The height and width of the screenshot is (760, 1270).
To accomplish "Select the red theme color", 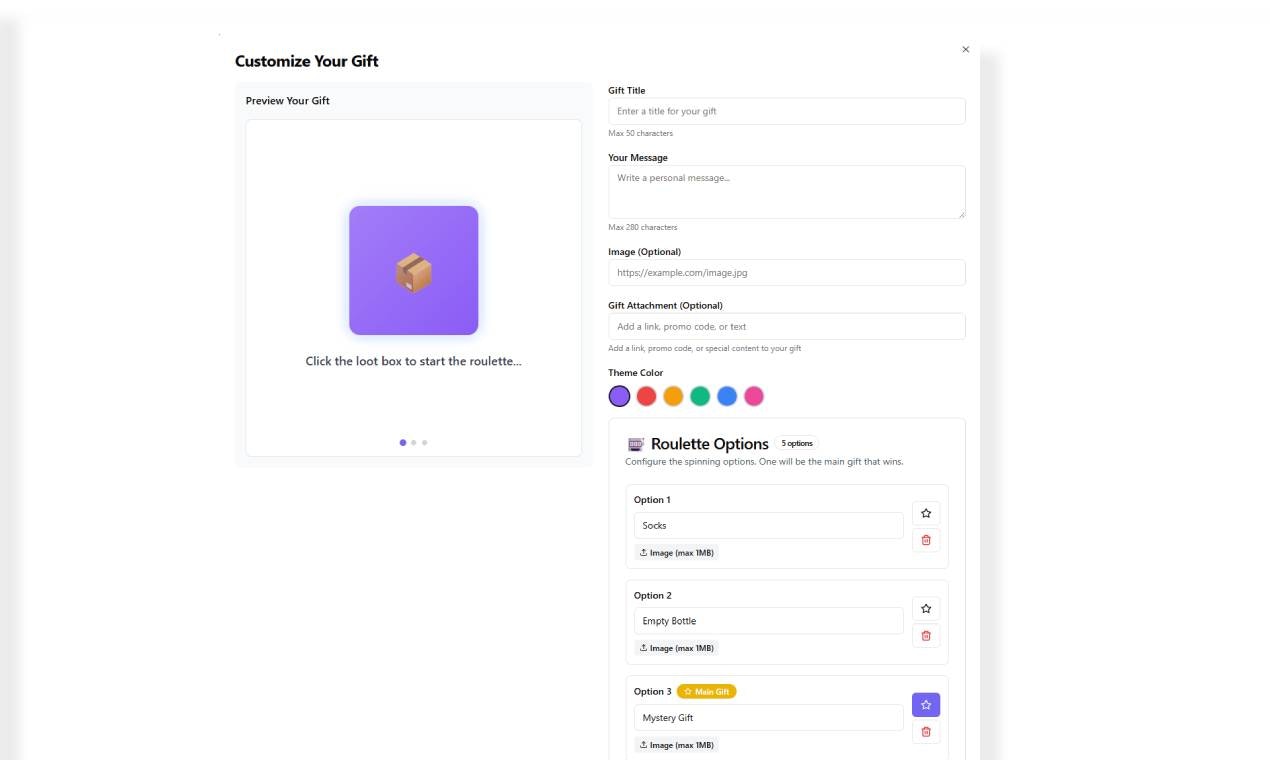I will pos(646,396).
